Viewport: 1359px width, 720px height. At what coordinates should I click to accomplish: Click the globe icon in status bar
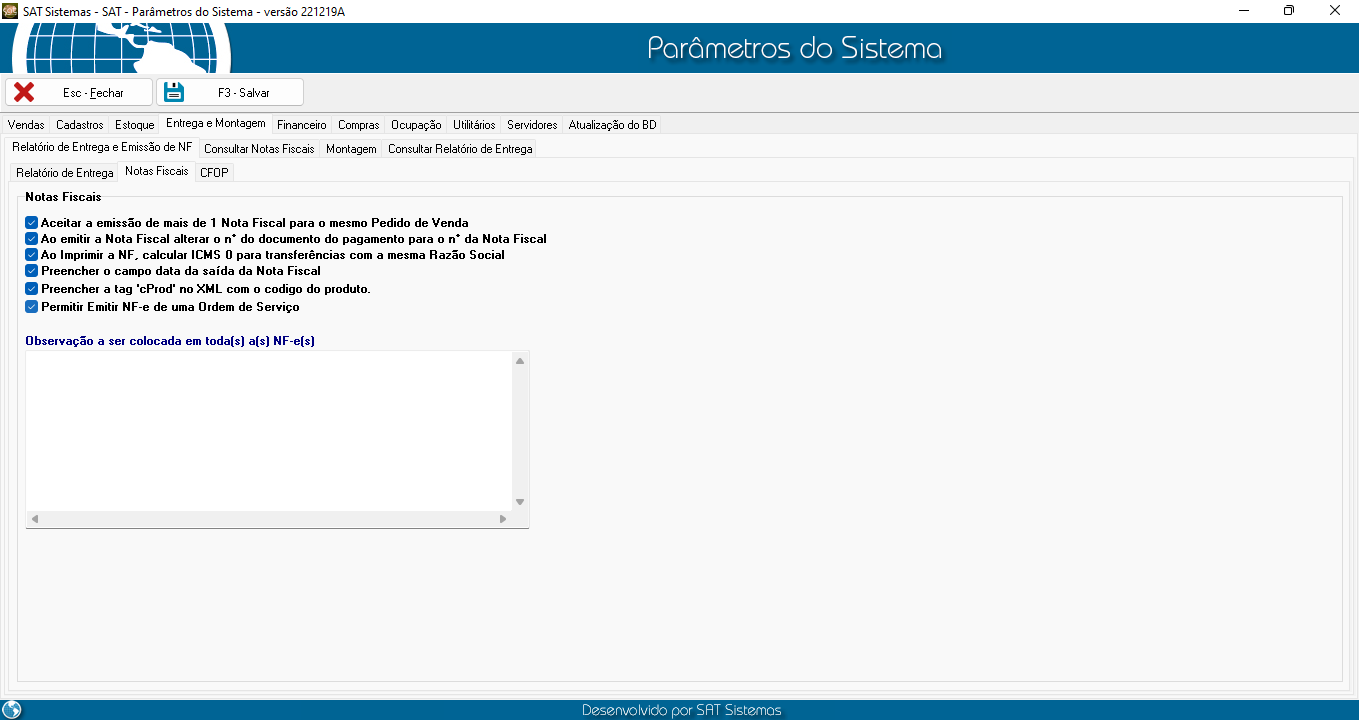(x=12, y=710)
